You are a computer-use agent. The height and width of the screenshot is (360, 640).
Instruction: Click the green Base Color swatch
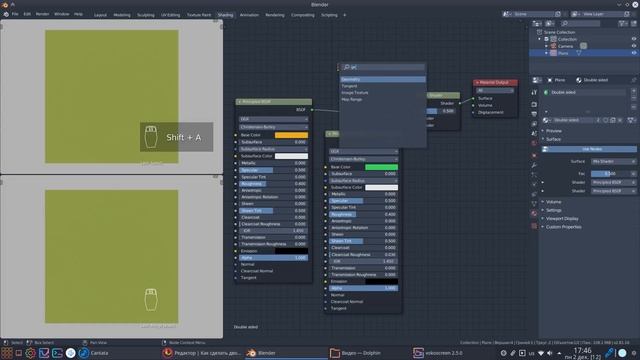coord(381,167)
